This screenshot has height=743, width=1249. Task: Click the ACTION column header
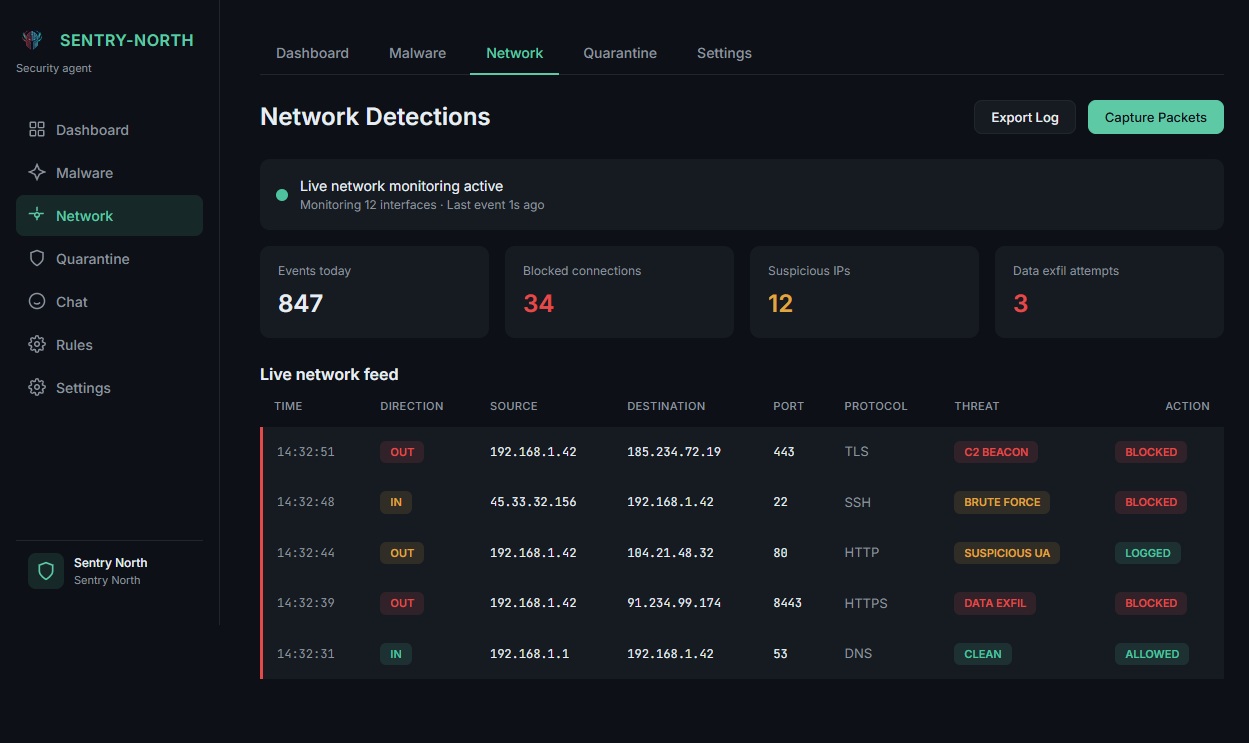pos(1187,406)
